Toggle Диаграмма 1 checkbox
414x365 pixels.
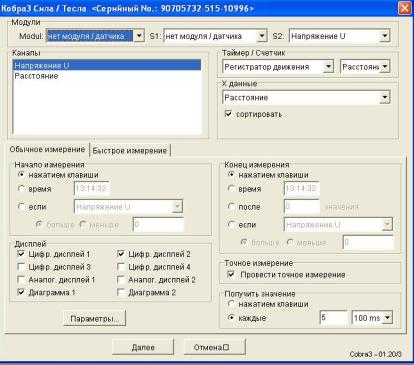coord(21,292)
